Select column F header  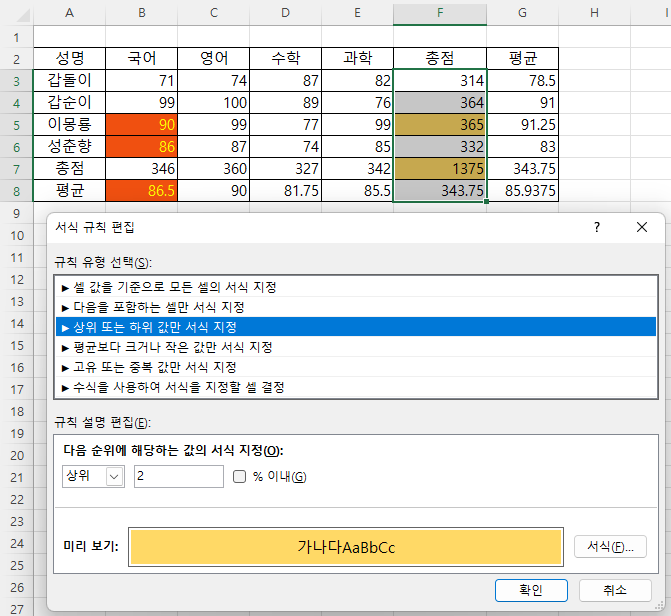point(440,13)
